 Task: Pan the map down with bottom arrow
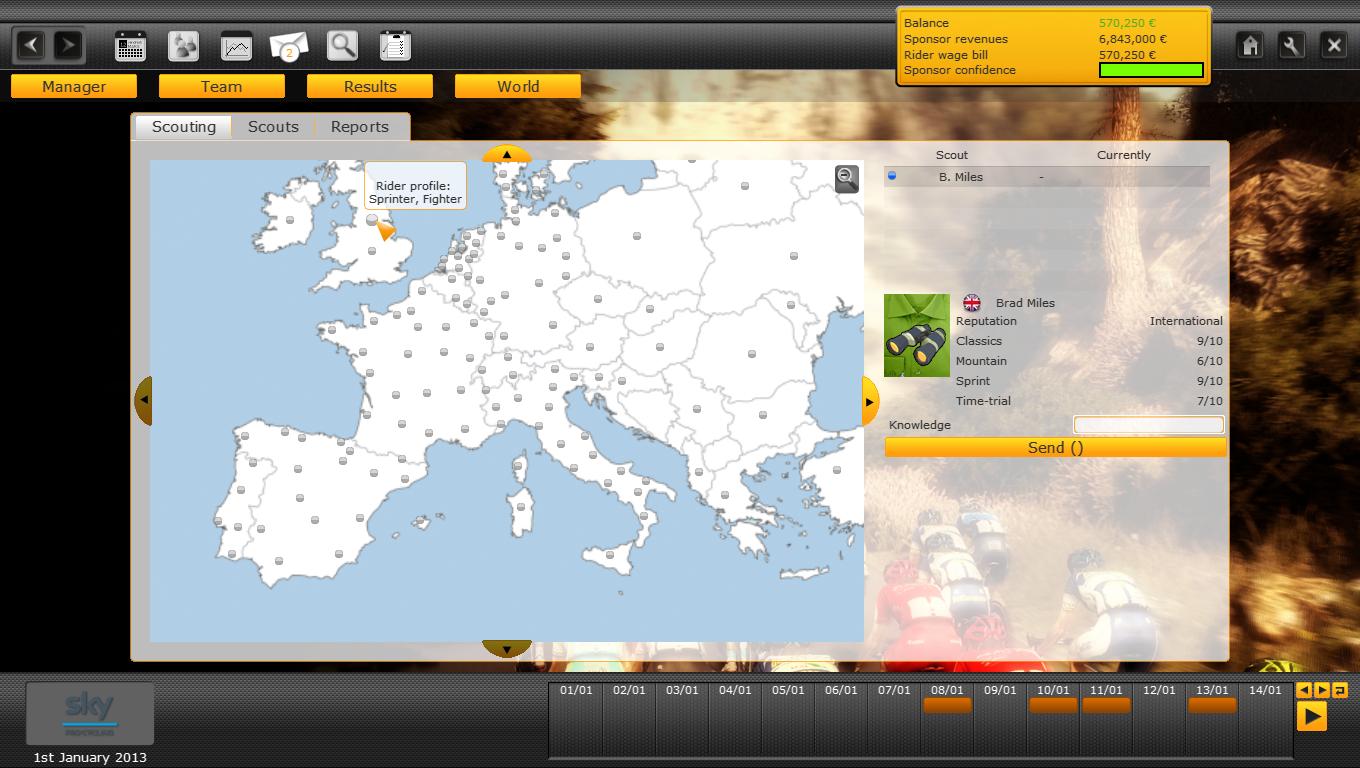tap(506, 649)
